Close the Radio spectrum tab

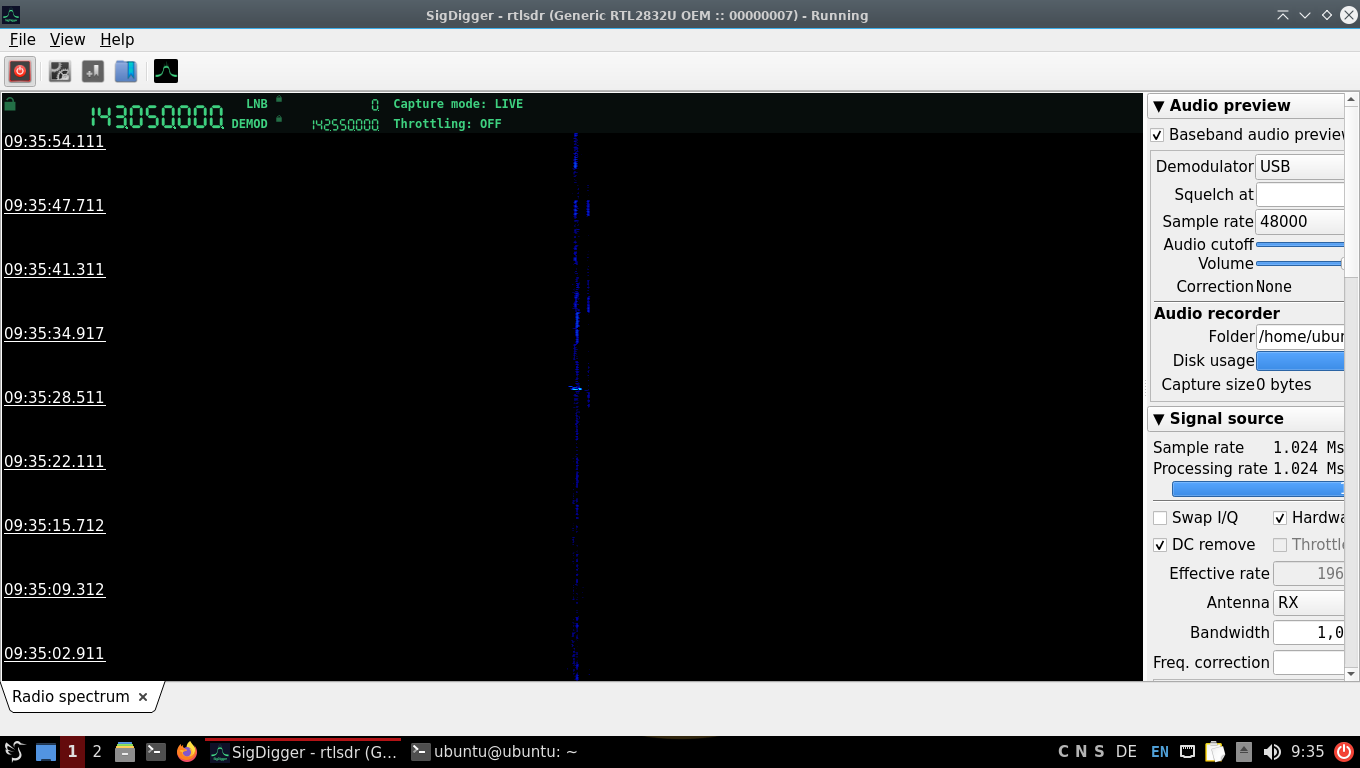click(x=143, y=697)
